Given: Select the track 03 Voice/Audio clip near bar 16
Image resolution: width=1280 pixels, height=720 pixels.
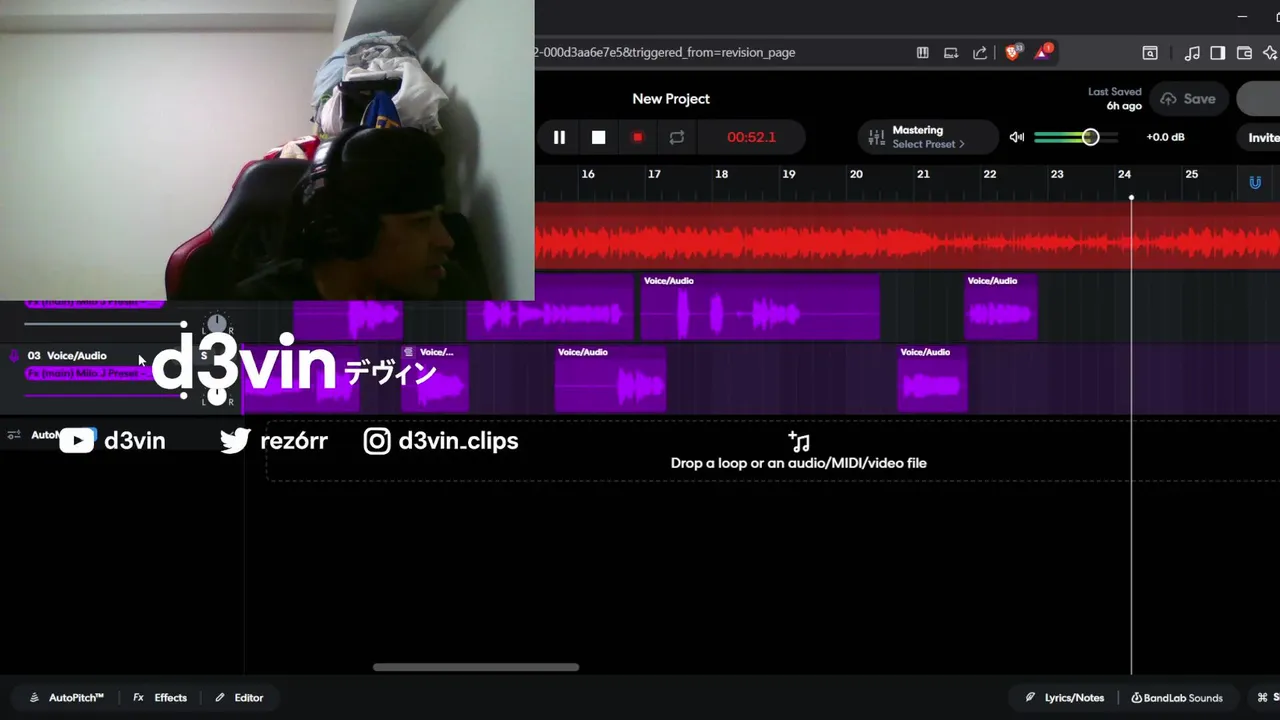Looking at the screenshot, I should click(x=610, y=379).
